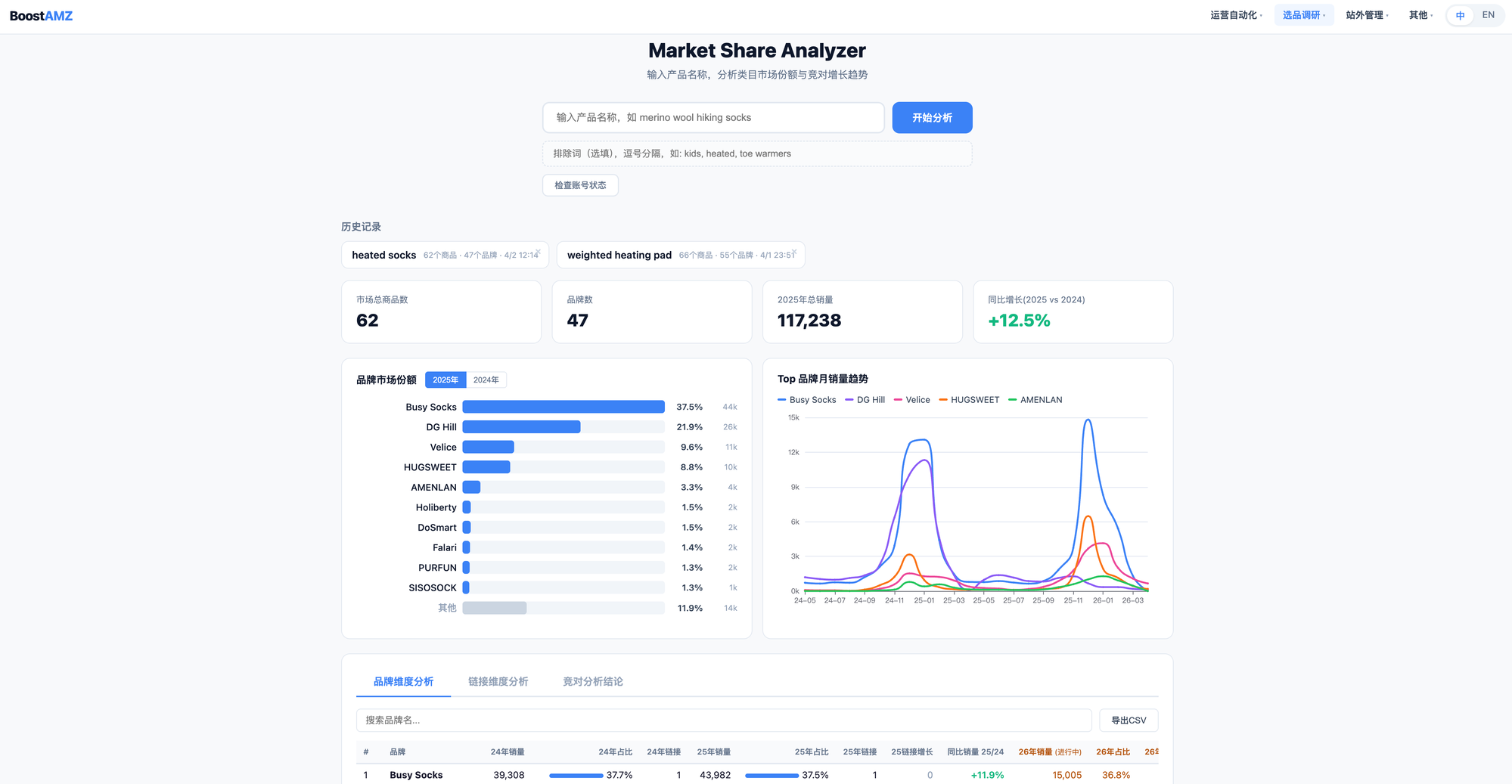Open the 运营自动化 dropdown menu
1512x784 pixels.
[x=1236, y=15]
